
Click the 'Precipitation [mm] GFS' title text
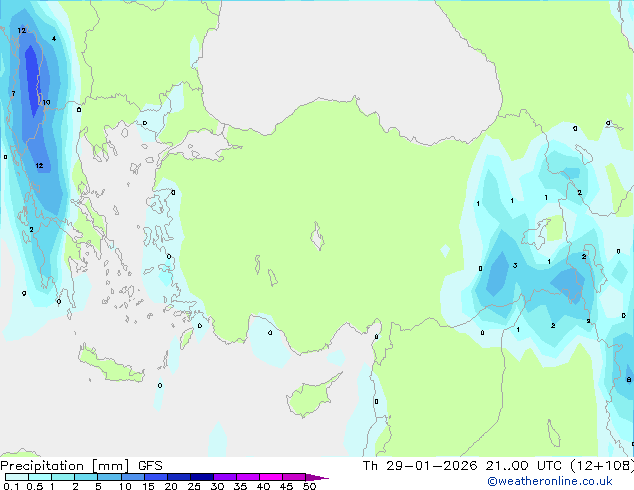click(x=81, y=466)
